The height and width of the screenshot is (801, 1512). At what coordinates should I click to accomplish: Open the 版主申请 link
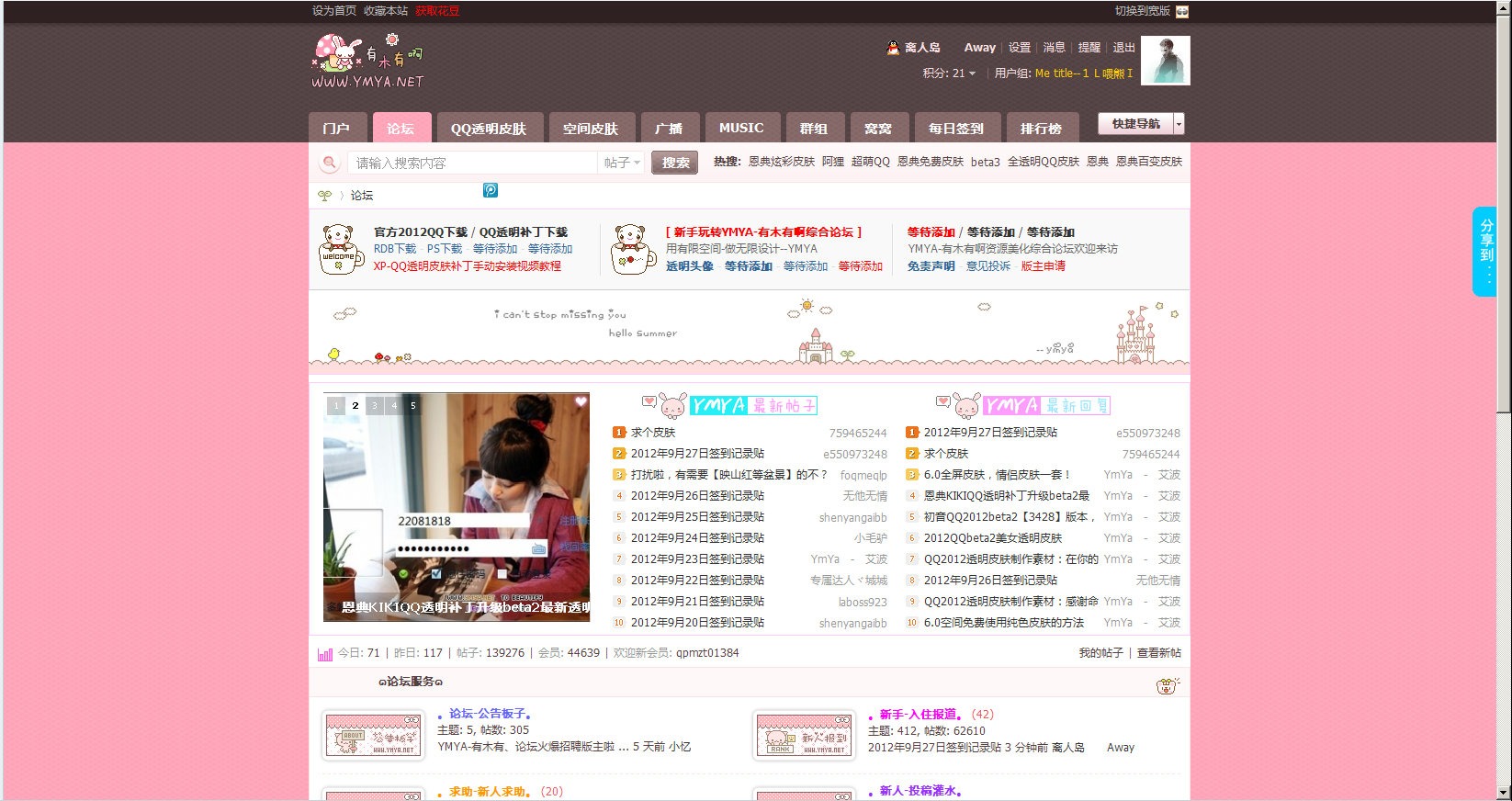tap(1044, 266)
